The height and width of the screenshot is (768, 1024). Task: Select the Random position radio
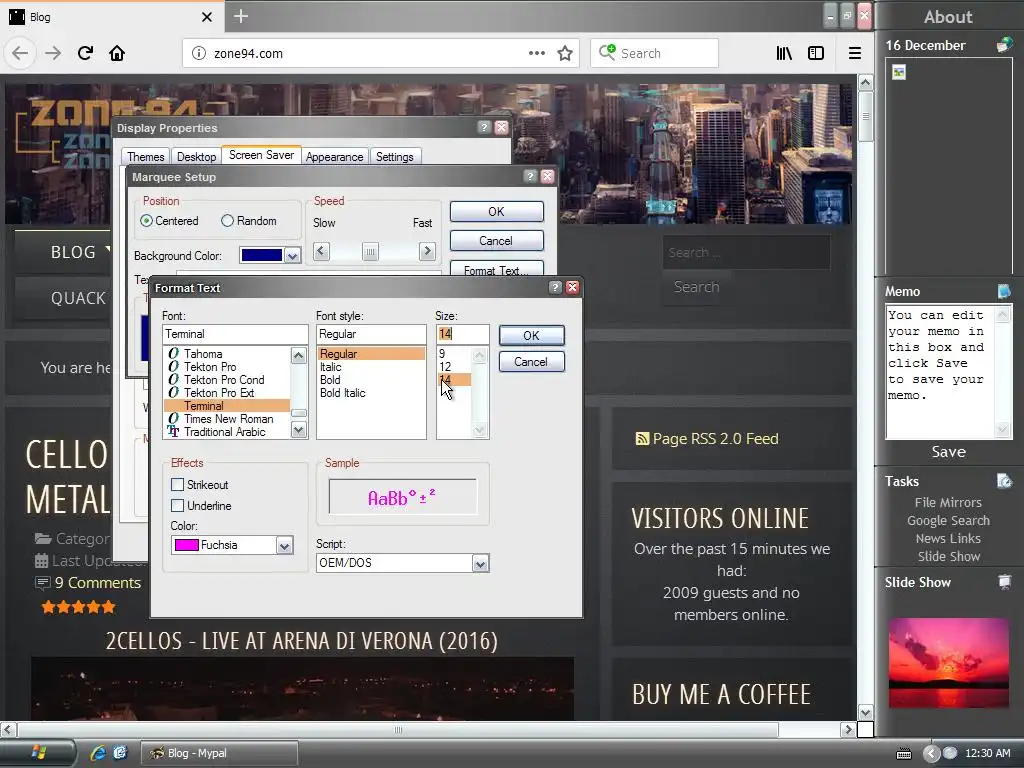227,221
